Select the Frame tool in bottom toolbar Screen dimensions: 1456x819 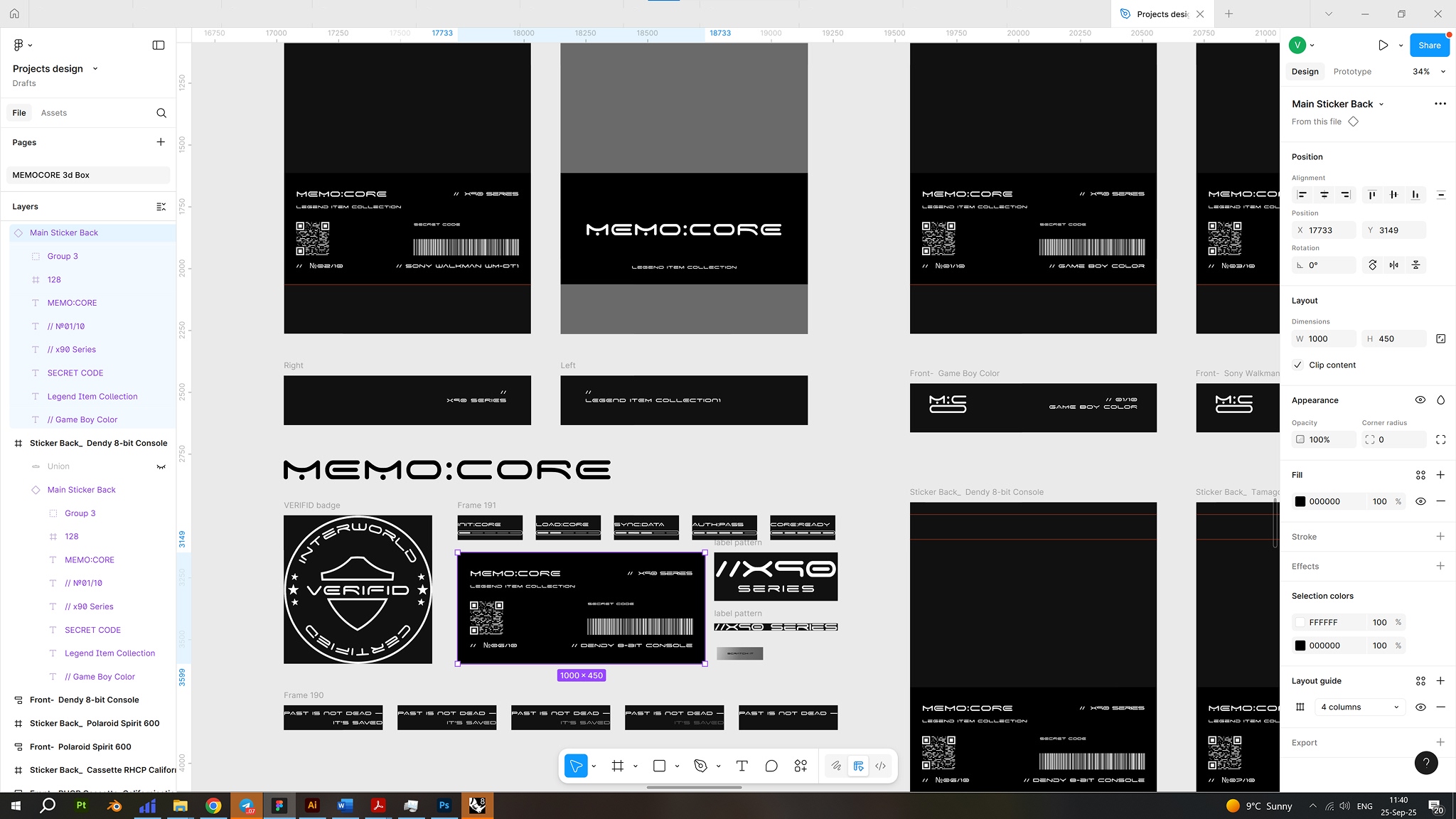coord(617,766)
